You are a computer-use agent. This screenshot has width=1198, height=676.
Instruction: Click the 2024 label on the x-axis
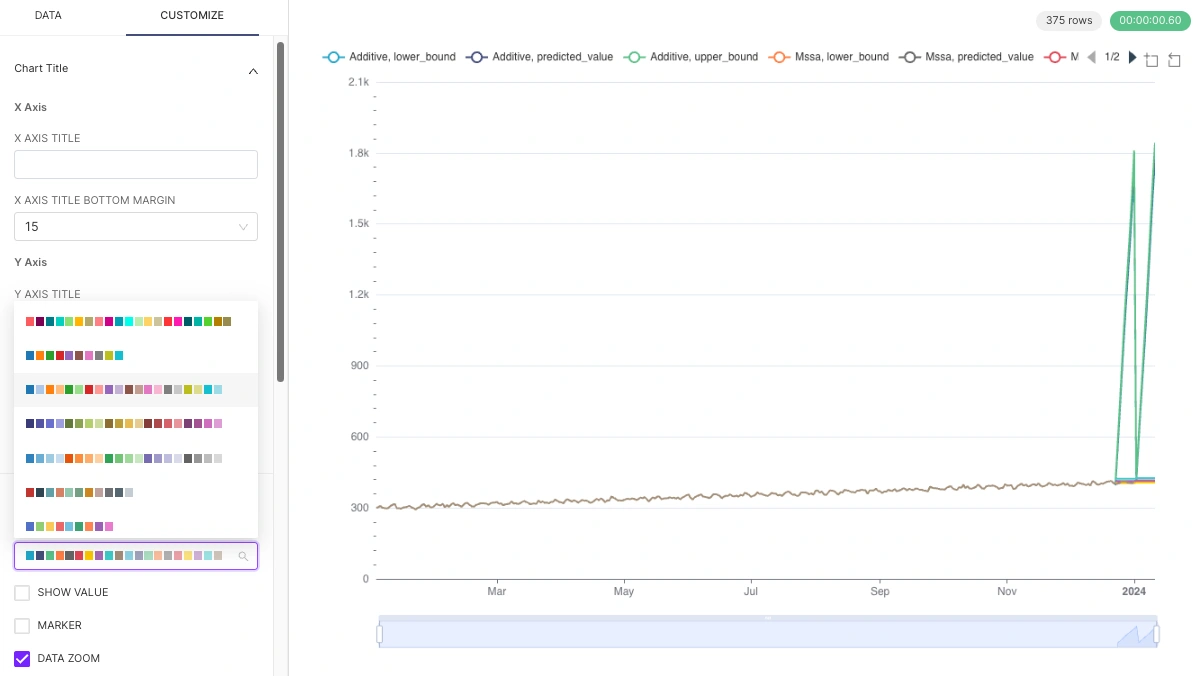pos(1134,591)
